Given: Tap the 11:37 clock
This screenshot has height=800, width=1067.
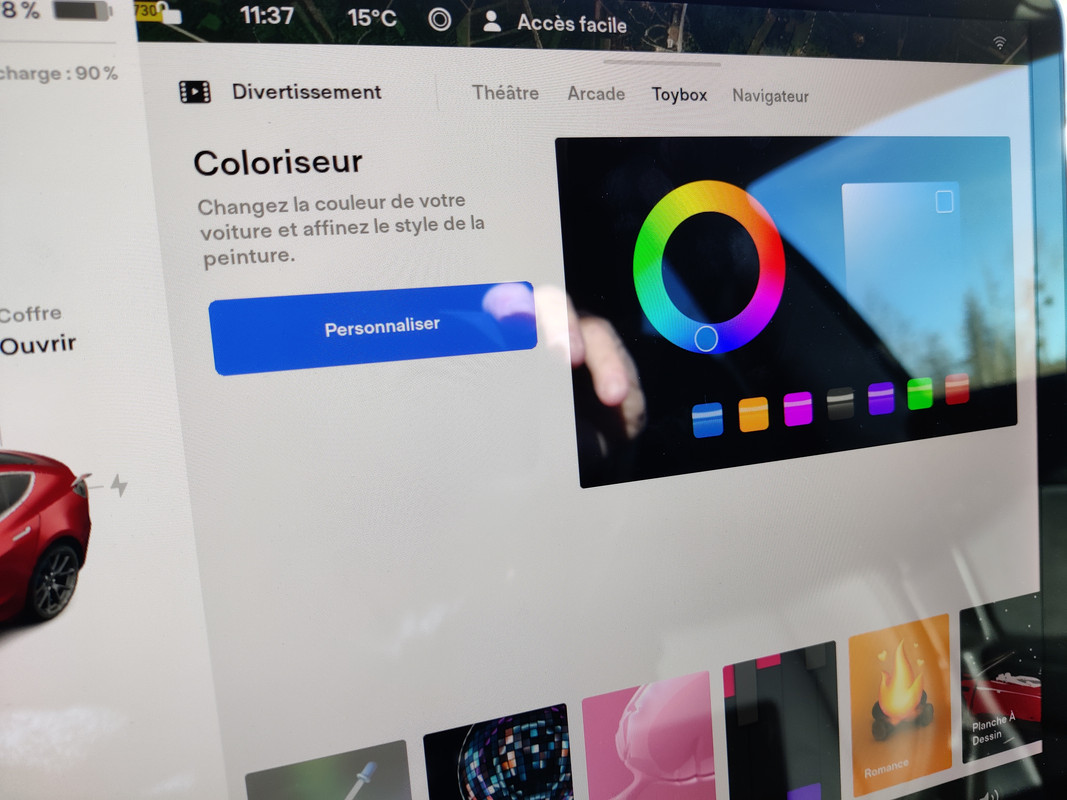Looking at the screenshot, I should (x=267, y=15).
